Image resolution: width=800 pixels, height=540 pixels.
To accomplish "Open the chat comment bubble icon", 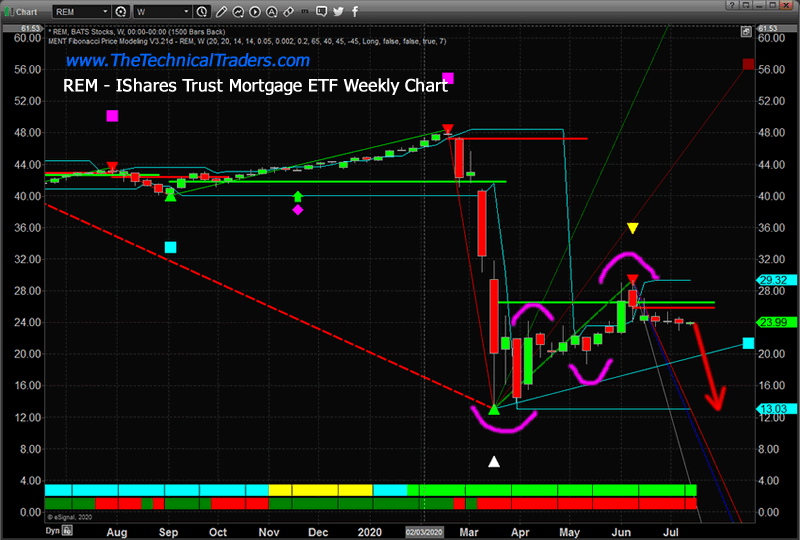I will pos(321,11).
